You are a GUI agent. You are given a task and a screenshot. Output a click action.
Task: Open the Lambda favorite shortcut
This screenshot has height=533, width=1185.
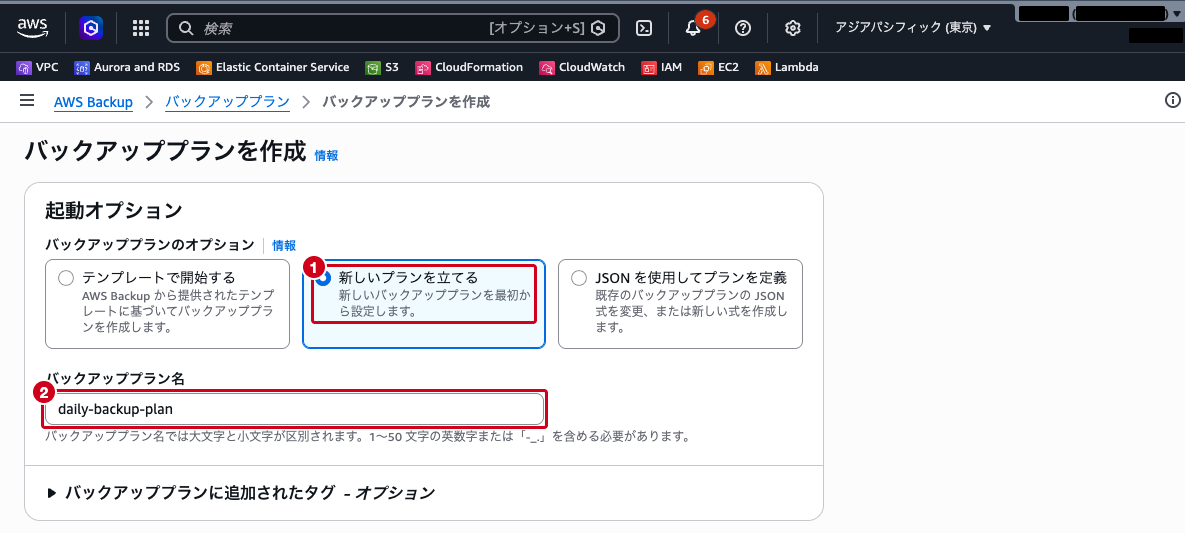click(x=786, y=67)
